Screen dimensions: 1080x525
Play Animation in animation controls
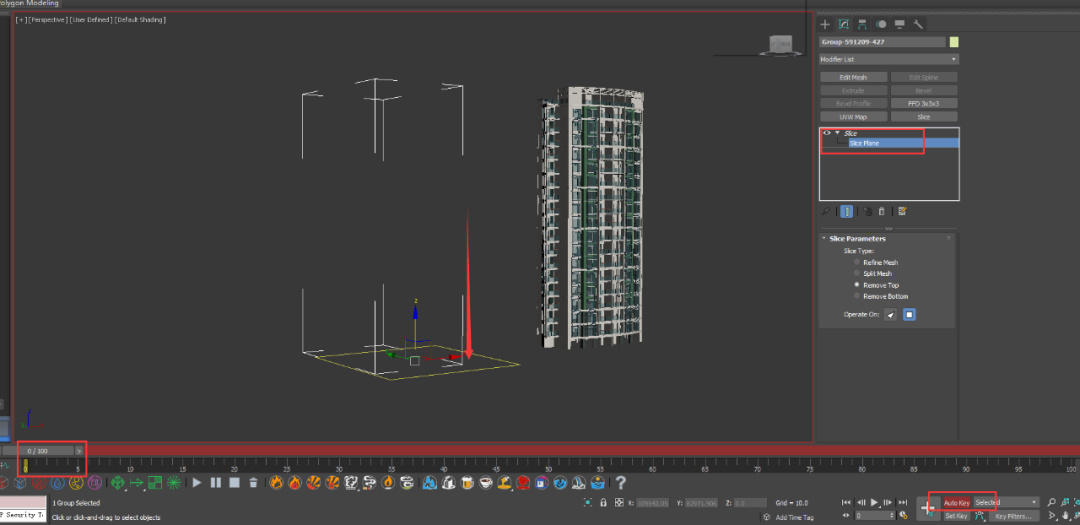coord(875,503)
